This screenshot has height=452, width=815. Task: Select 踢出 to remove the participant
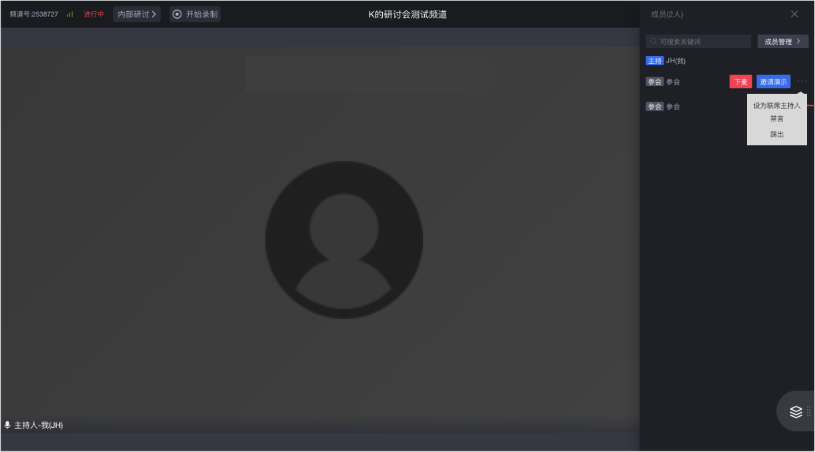[x=776, y=134]
